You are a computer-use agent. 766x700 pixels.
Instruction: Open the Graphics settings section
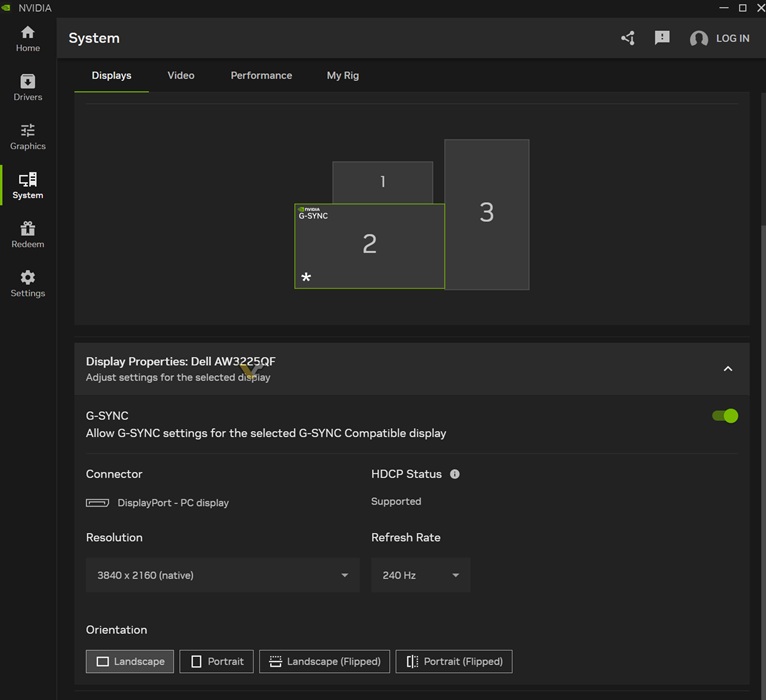coord(28,136)
